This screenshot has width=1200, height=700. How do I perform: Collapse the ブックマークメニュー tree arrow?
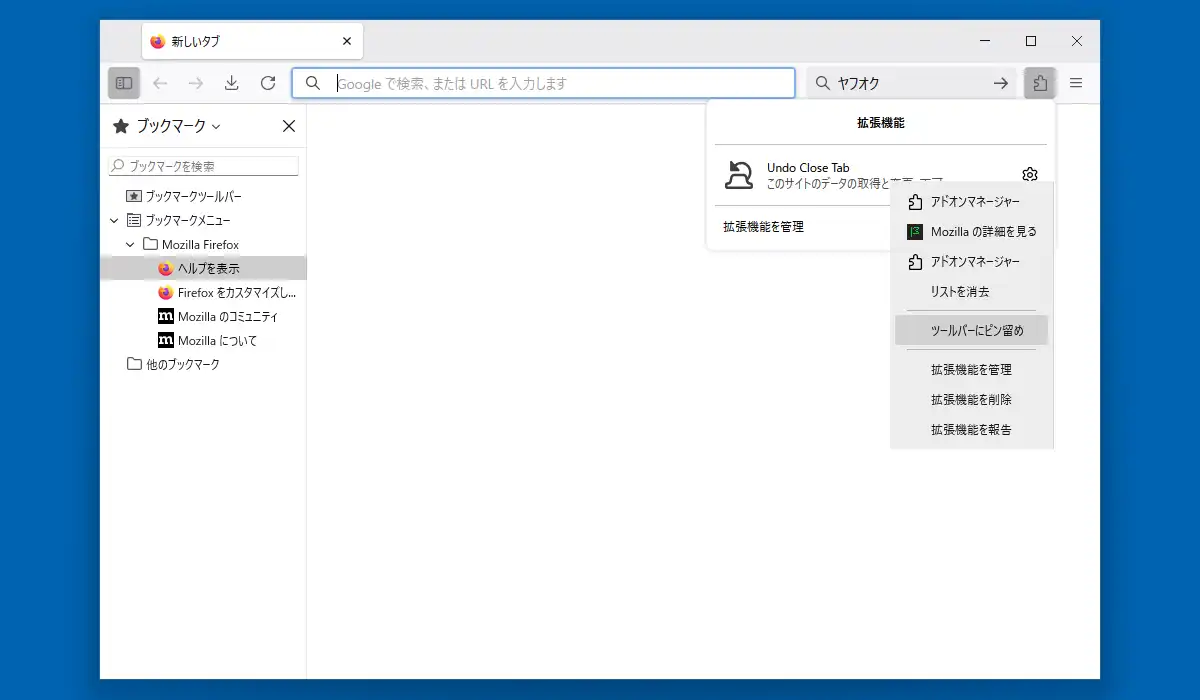pyautogui.click(x=114, y=220)
